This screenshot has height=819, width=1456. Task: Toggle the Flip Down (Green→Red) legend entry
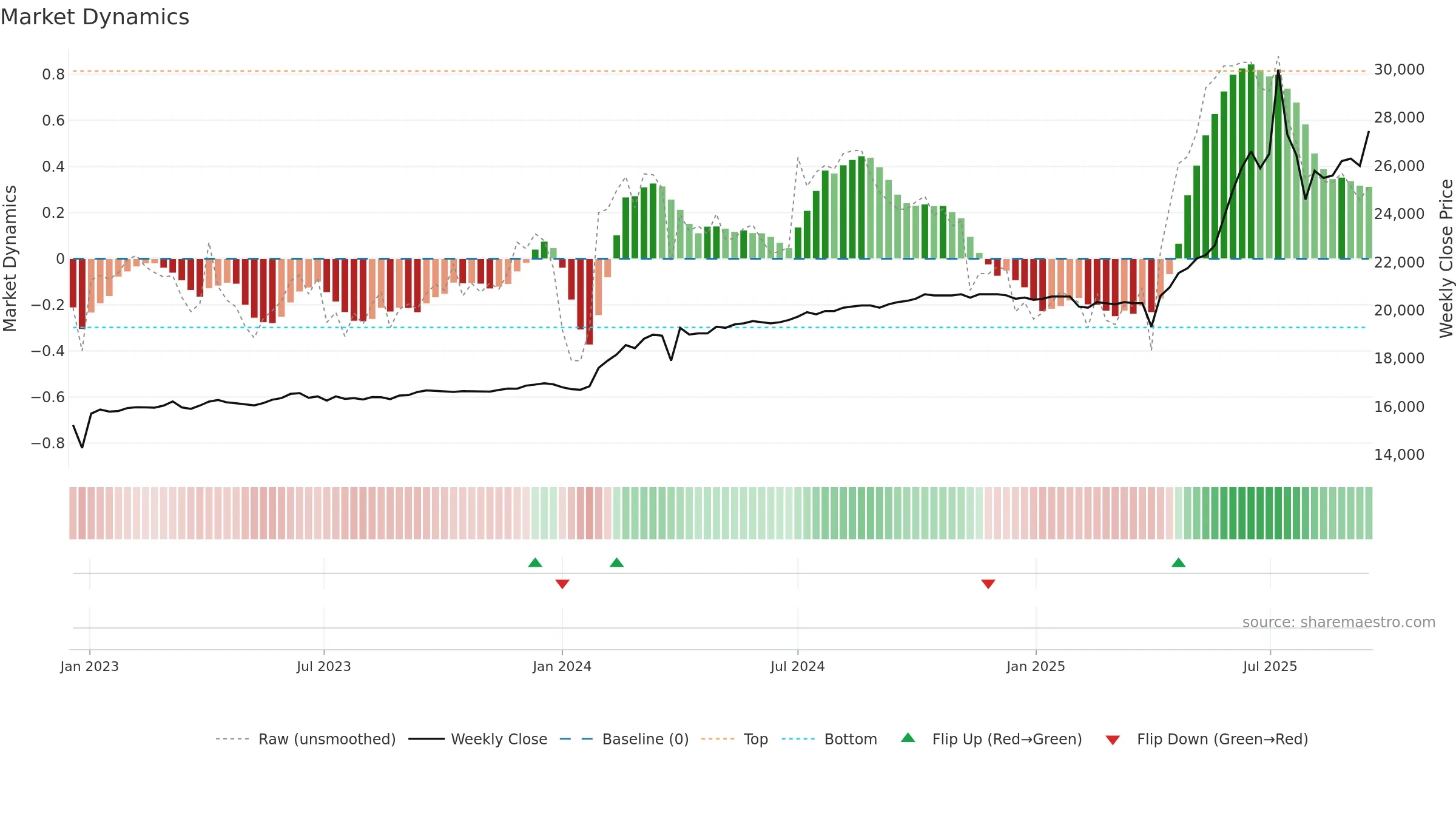point(1207,739)
